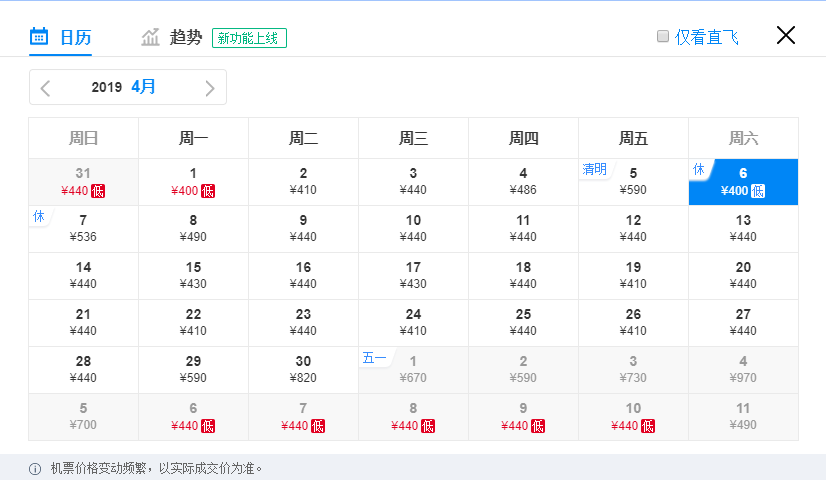
Task: Click the calendar icon beside 日历
Action: pos(39,36)
